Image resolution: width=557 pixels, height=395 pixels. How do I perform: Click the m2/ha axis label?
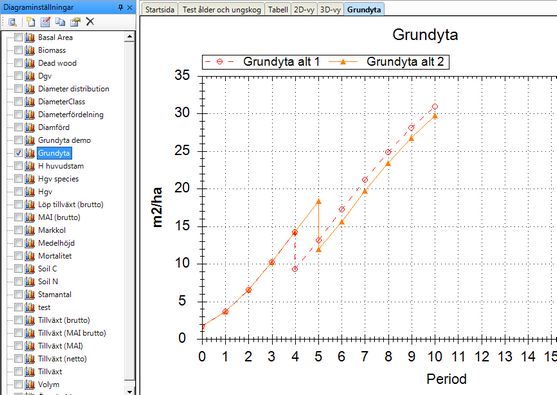(157, 207)
